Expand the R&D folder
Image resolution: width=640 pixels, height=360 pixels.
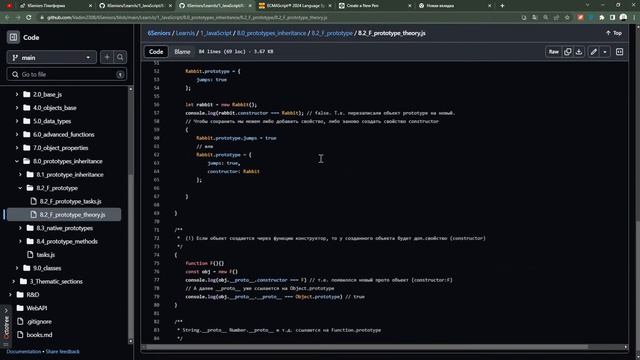click(x=10, y=295)
